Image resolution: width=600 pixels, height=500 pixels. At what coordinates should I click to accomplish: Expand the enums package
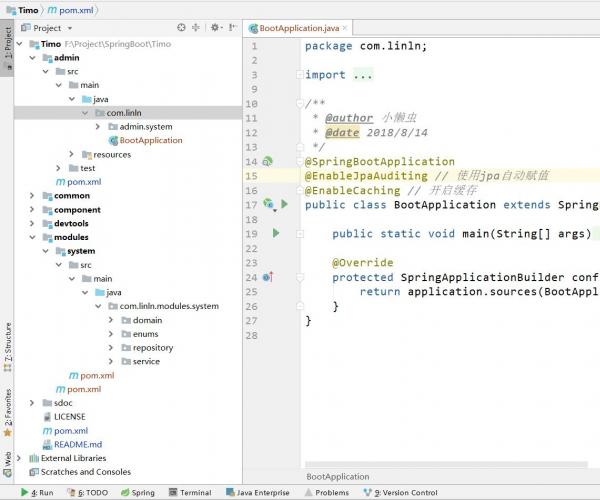pyautogui.click(x=111, y=334)
